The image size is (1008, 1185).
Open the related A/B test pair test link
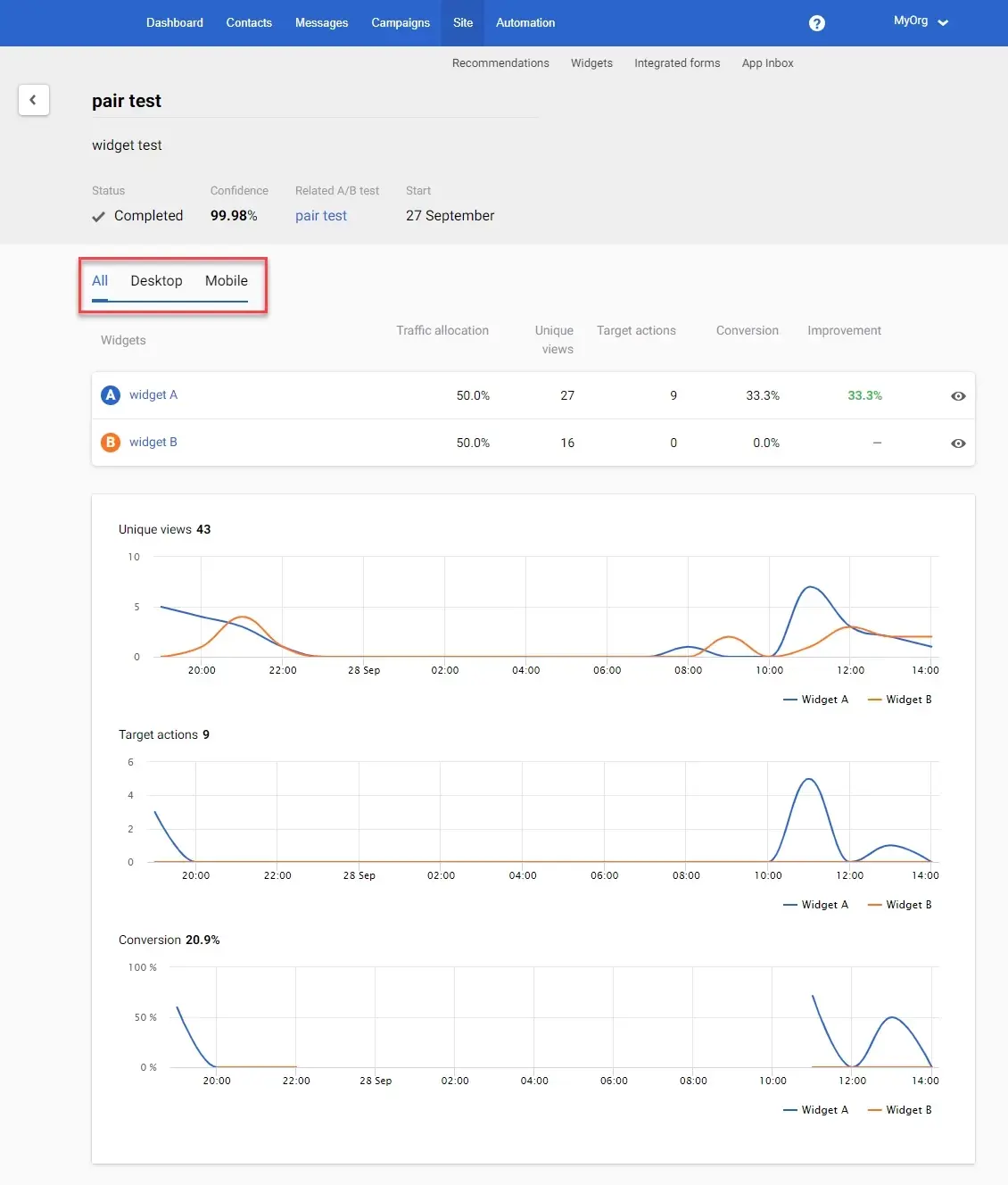coord(321,215)
